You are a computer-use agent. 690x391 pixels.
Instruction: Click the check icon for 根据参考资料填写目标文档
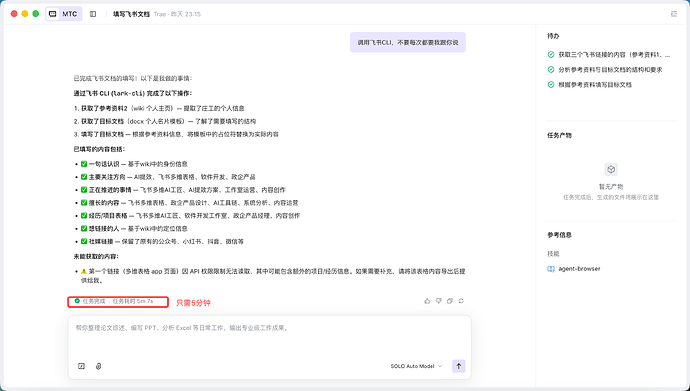coord(551,84)
